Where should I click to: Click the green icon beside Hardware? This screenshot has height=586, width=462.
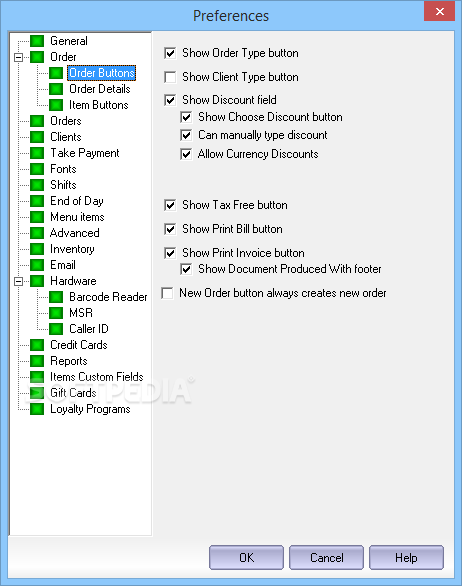[37, 281]
